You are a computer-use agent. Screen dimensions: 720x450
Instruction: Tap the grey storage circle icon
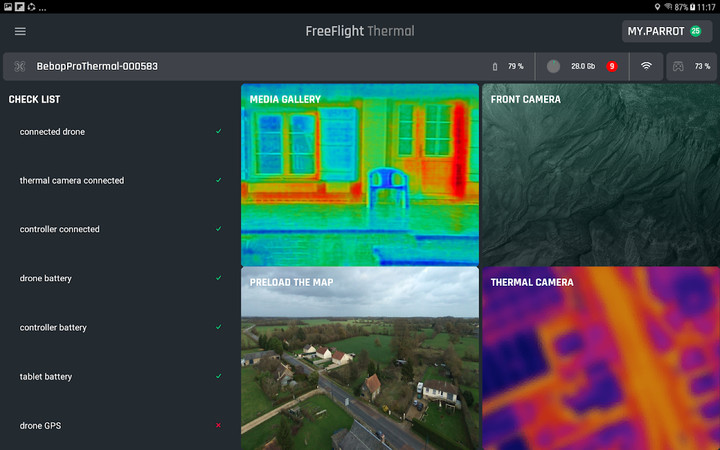click(553, 67)
